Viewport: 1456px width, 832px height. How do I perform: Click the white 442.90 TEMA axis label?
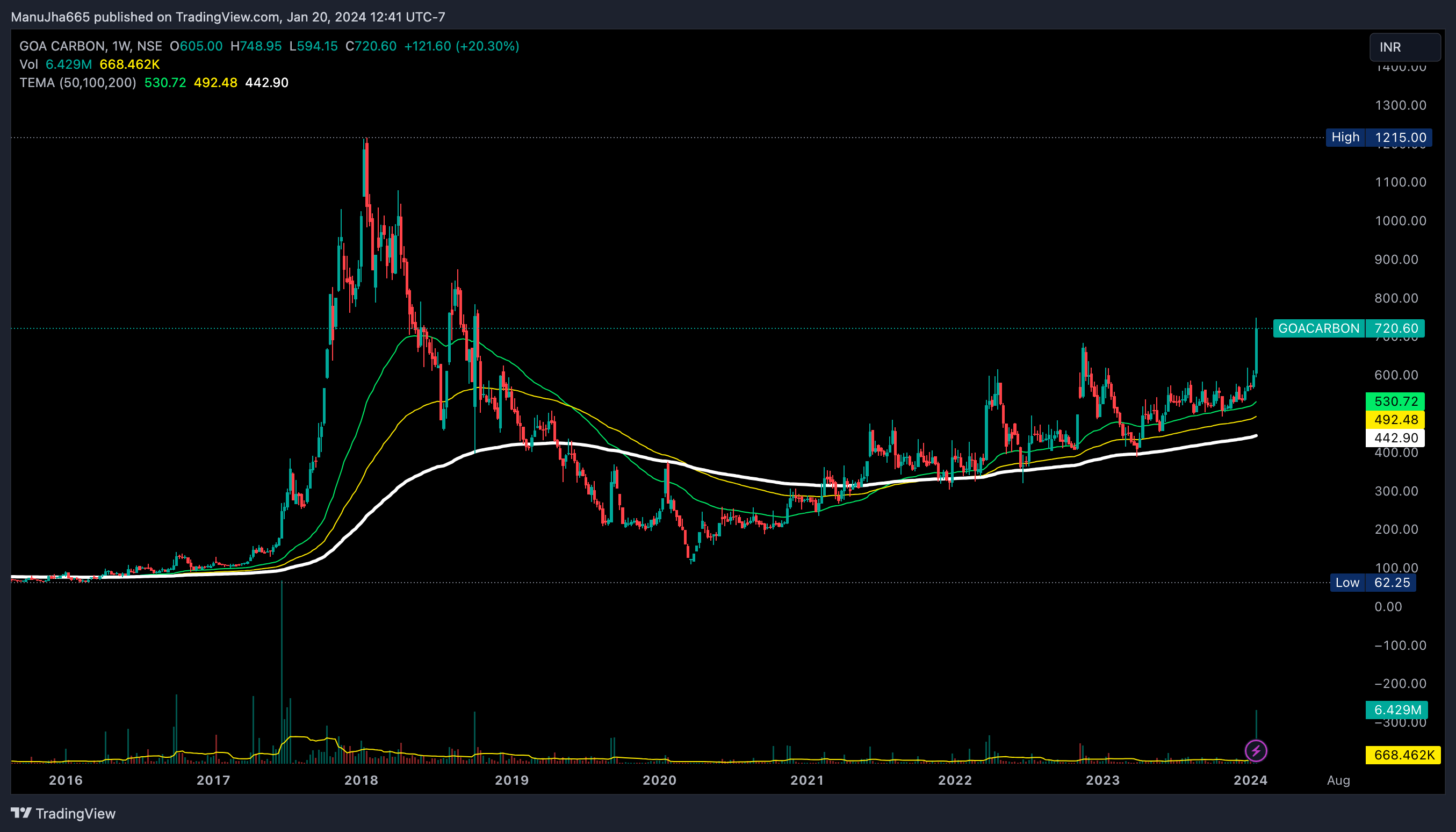[1395, 437]
